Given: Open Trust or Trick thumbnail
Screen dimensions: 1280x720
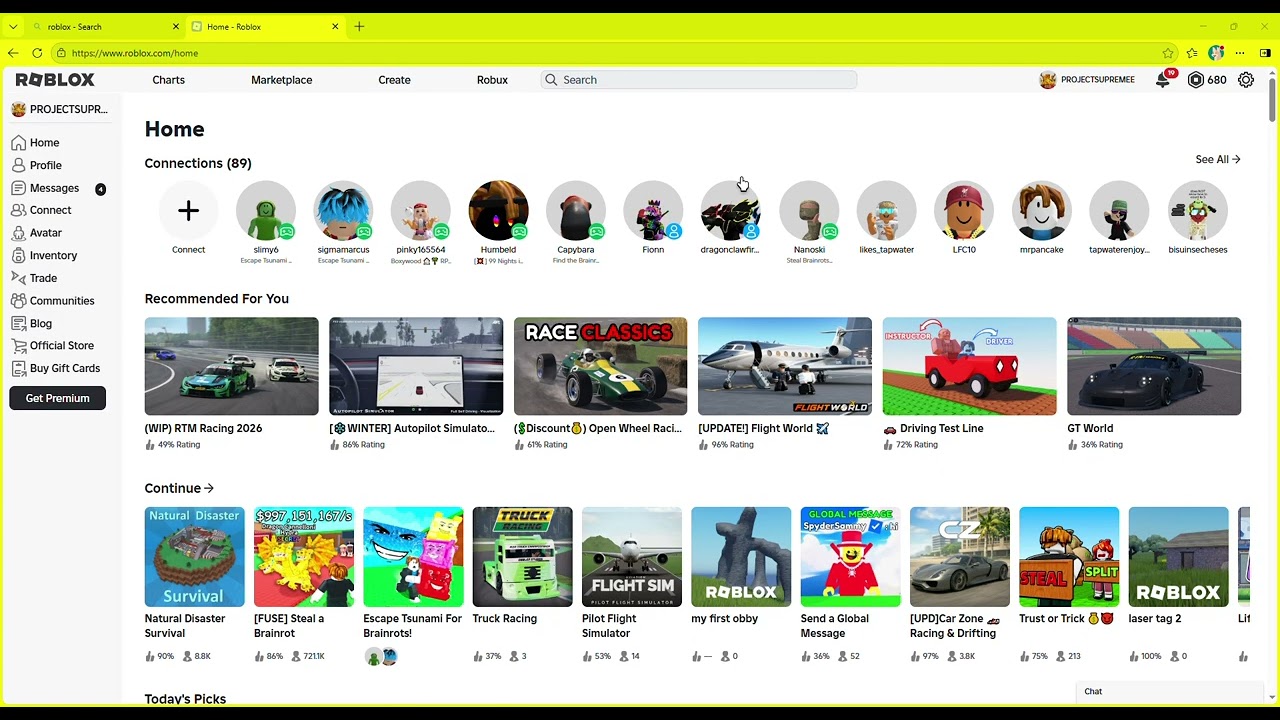Looking at the screenshot, I should [1069, 557].
